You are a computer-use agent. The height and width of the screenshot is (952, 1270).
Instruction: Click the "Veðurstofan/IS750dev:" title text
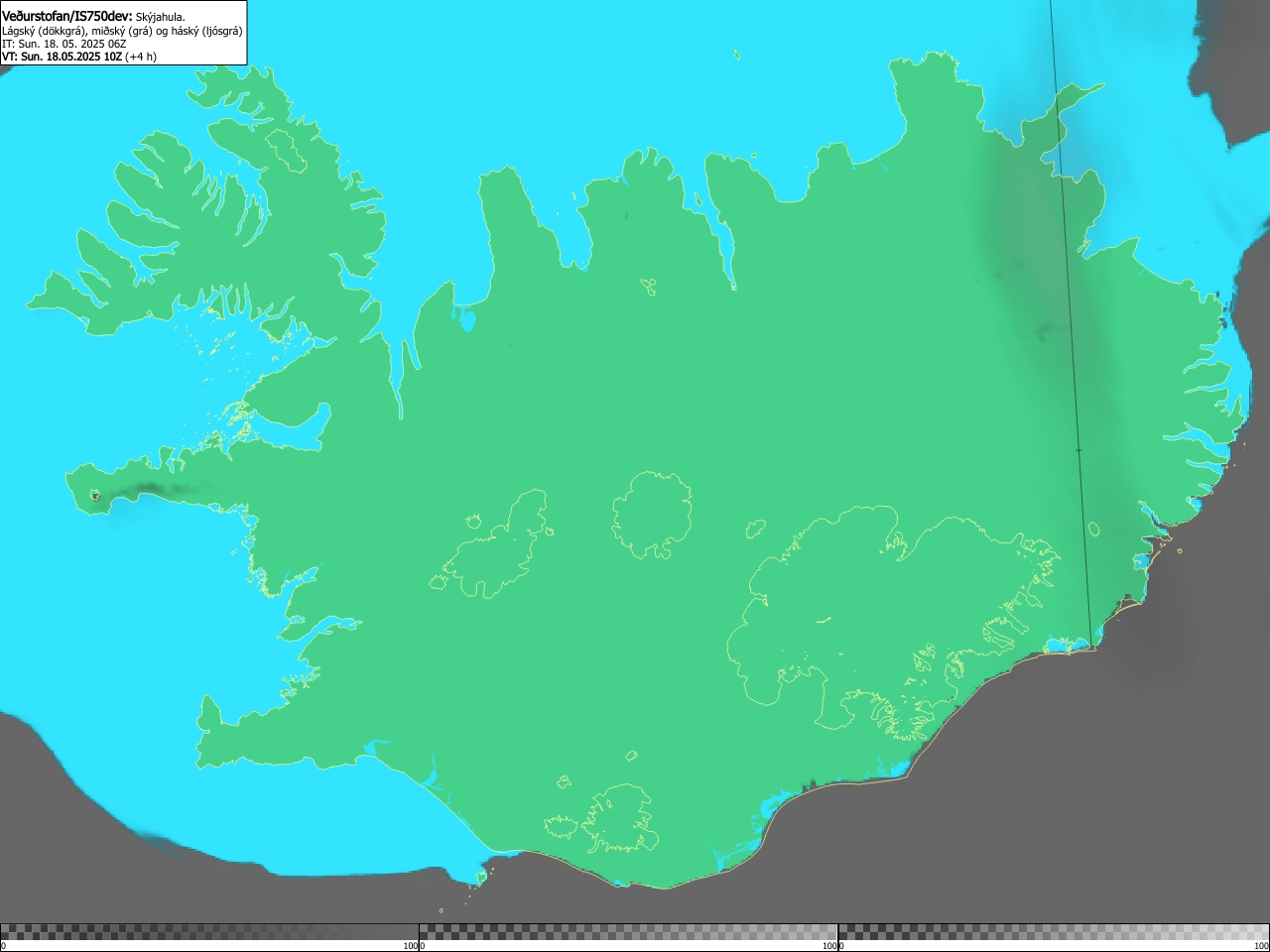(67, 16)
